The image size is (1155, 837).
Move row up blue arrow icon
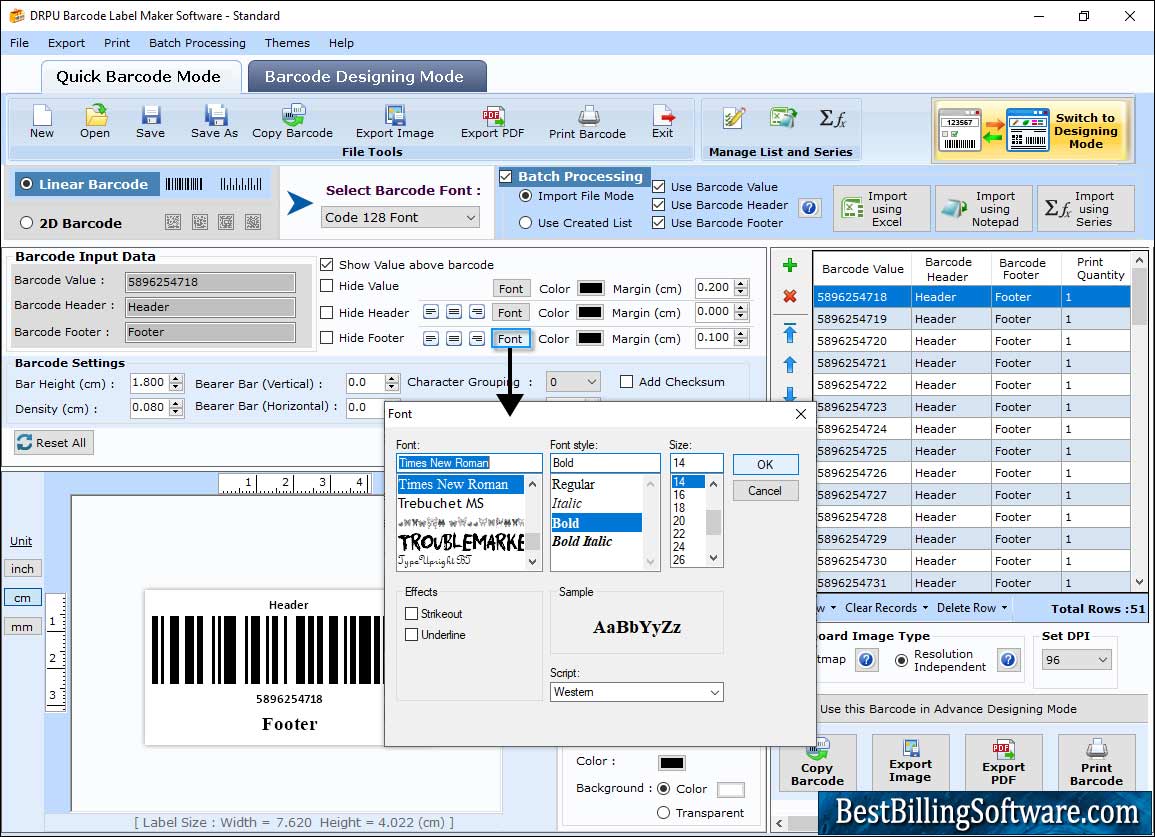[790, 365]
